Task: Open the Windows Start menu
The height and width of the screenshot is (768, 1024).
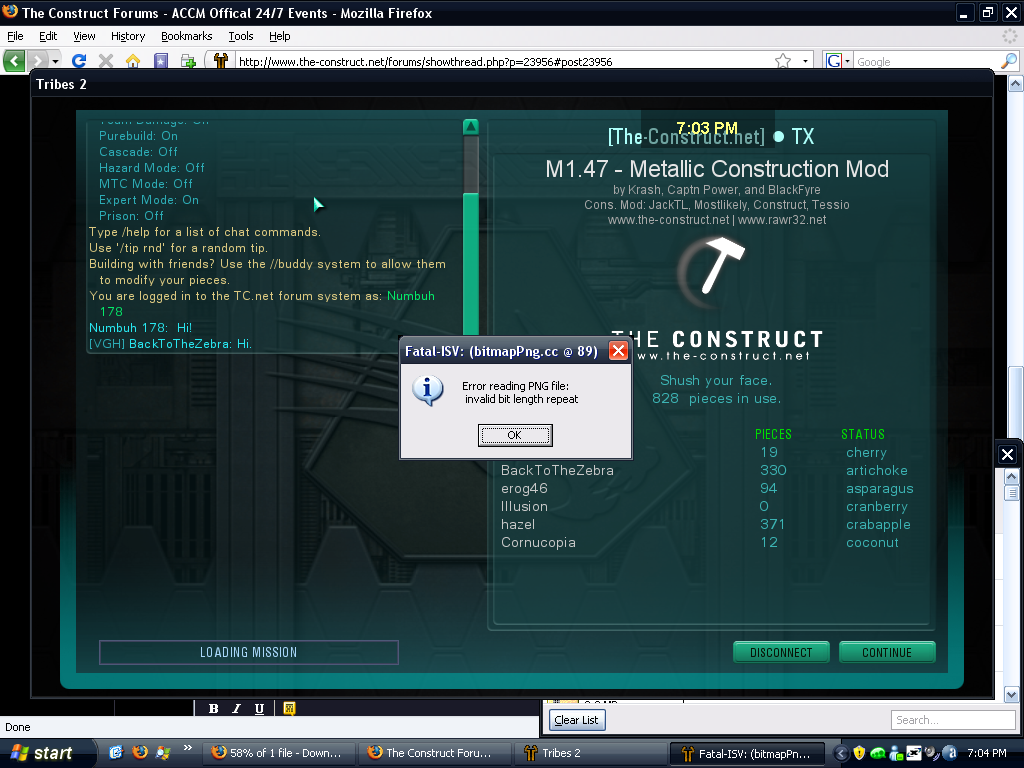Action: click(44, 753)
